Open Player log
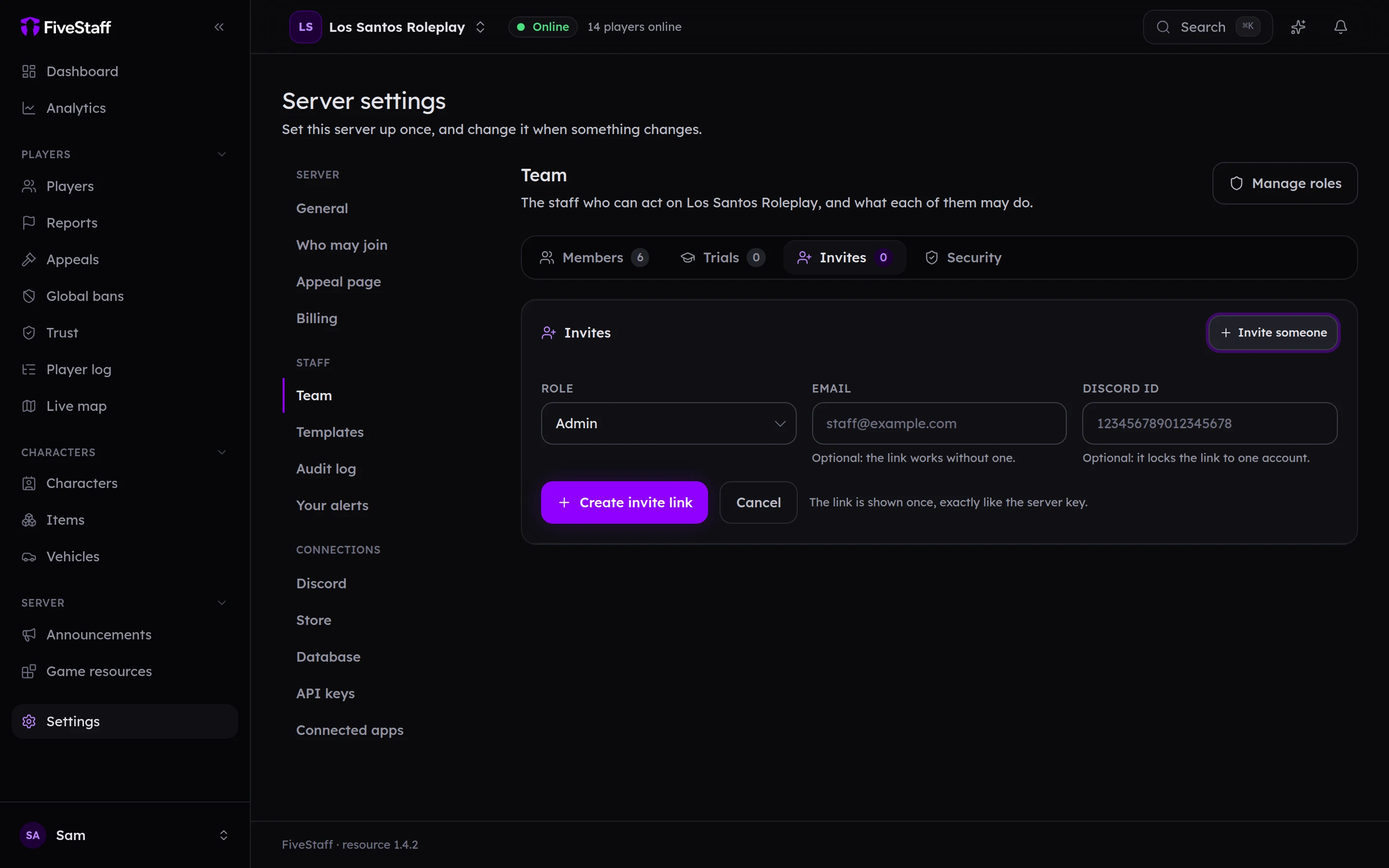 coord(124,370)
